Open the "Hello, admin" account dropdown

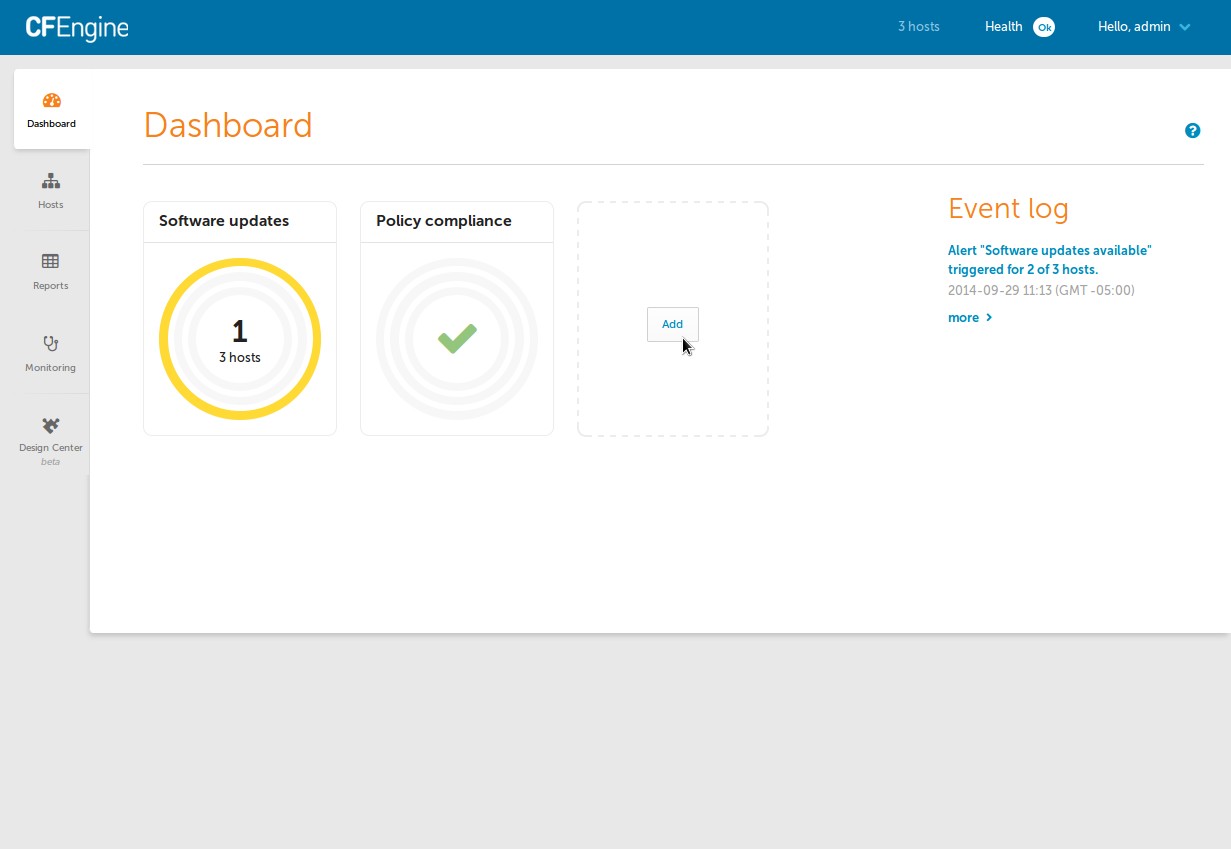tap(1143, 27)
